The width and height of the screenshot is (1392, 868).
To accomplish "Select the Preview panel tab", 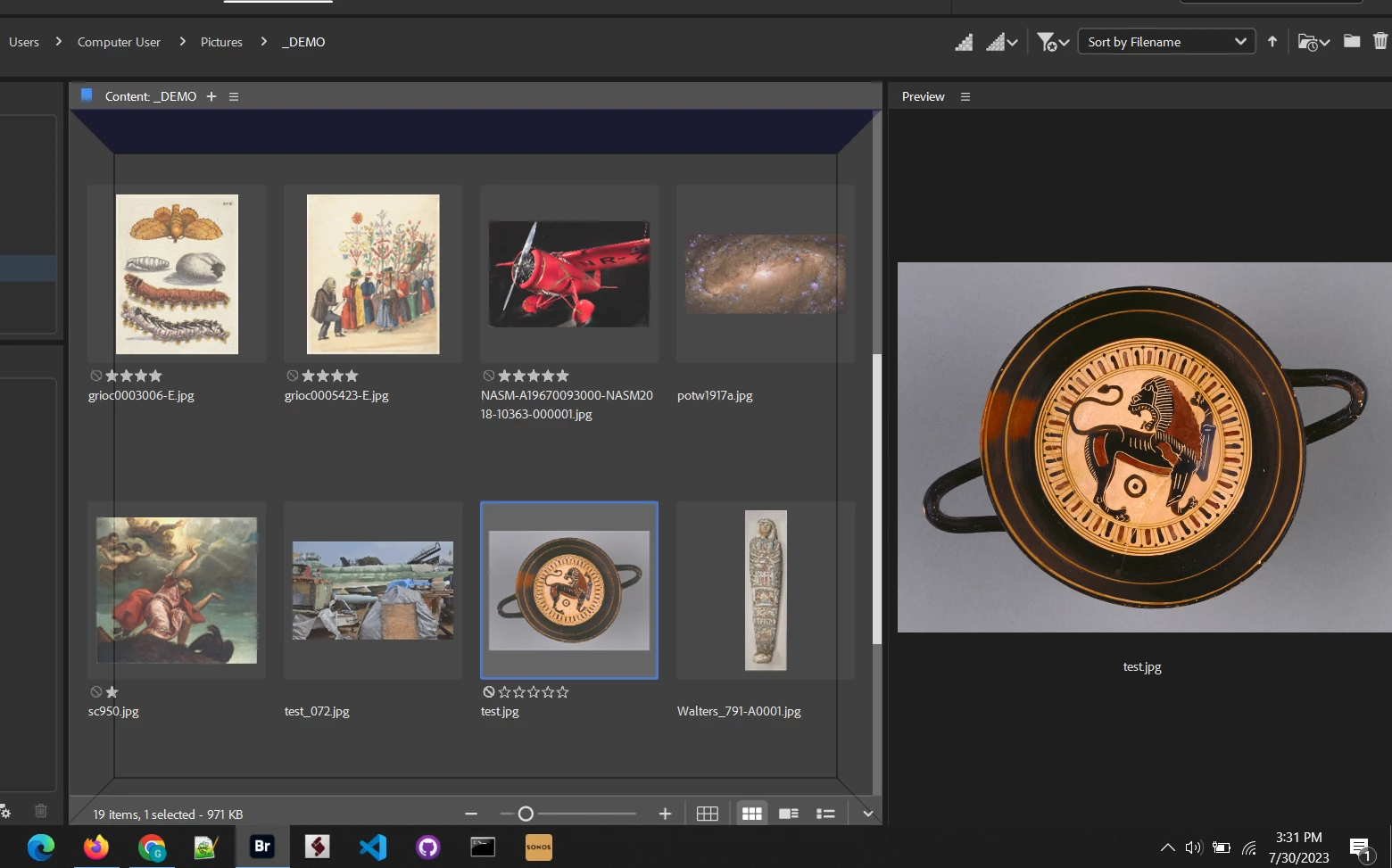I will 923,96.
